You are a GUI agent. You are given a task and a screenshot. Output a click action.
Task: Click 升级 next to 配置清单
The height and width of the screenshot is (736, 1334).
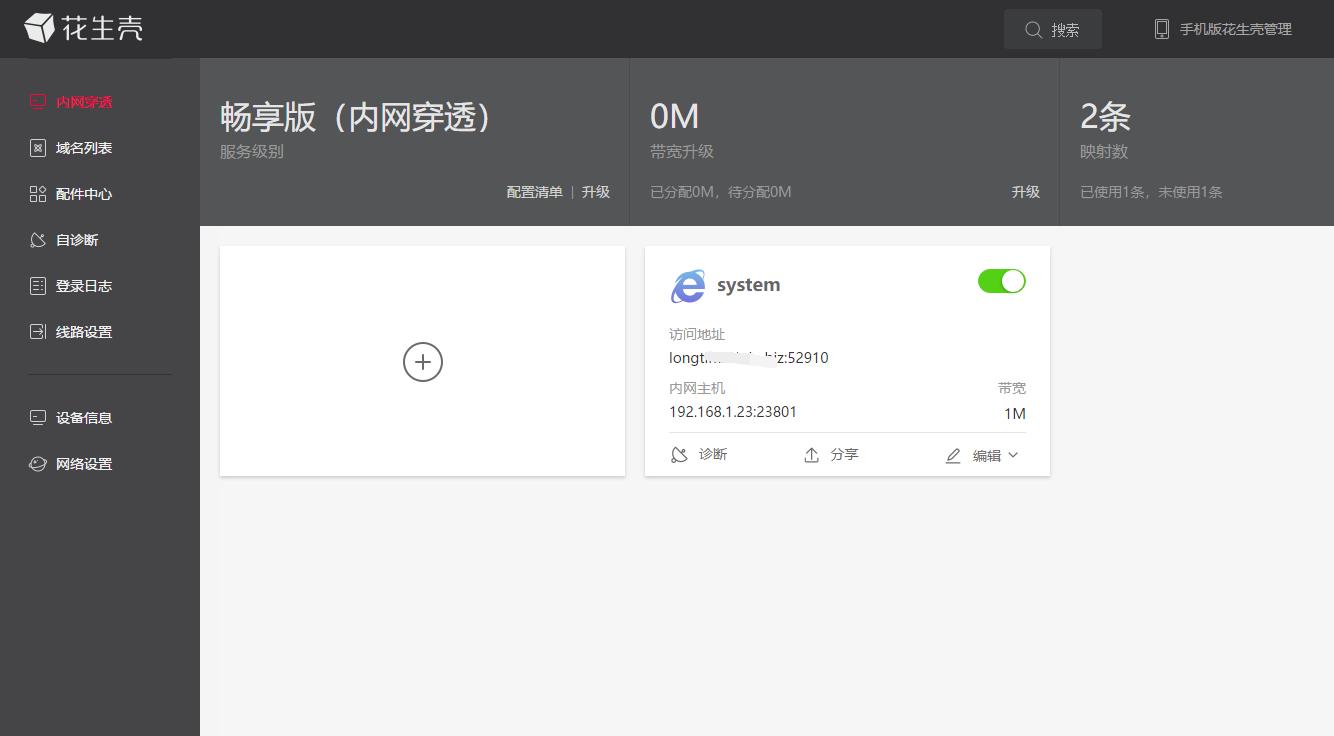pyautogui.click(x=596, y=191)
